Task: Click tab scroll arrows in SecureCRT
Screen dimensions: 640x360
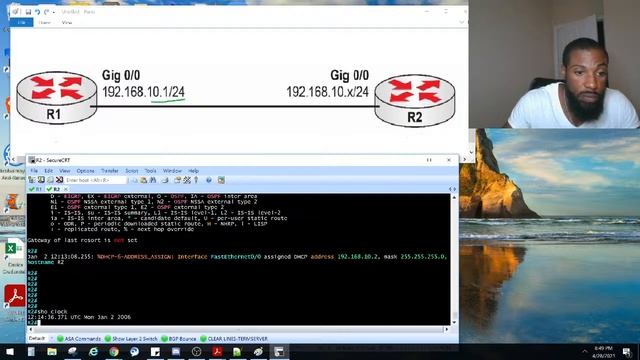Action: tap(452, 189)
